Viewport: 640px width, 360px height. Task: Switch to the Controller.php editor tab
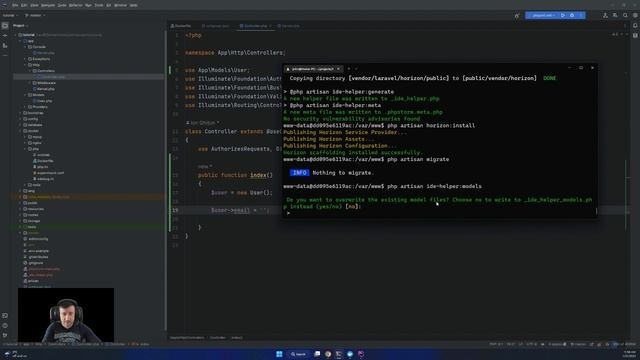click(x=256, y=26)
